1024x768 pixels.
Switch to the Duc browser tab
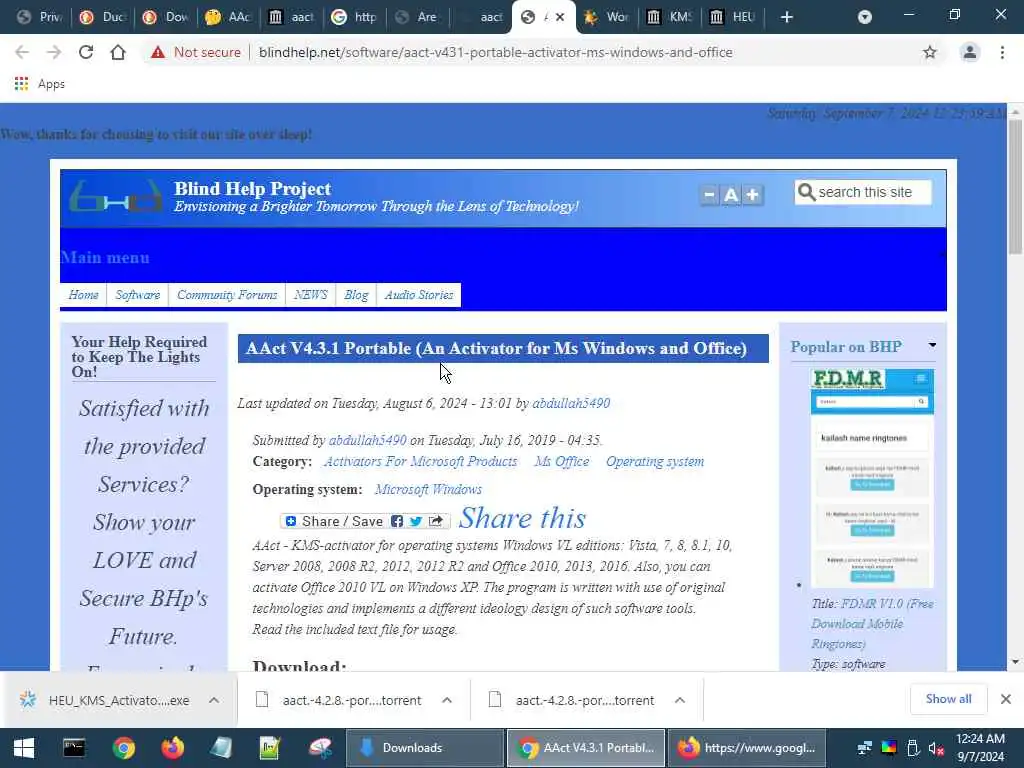click(103, 17)
